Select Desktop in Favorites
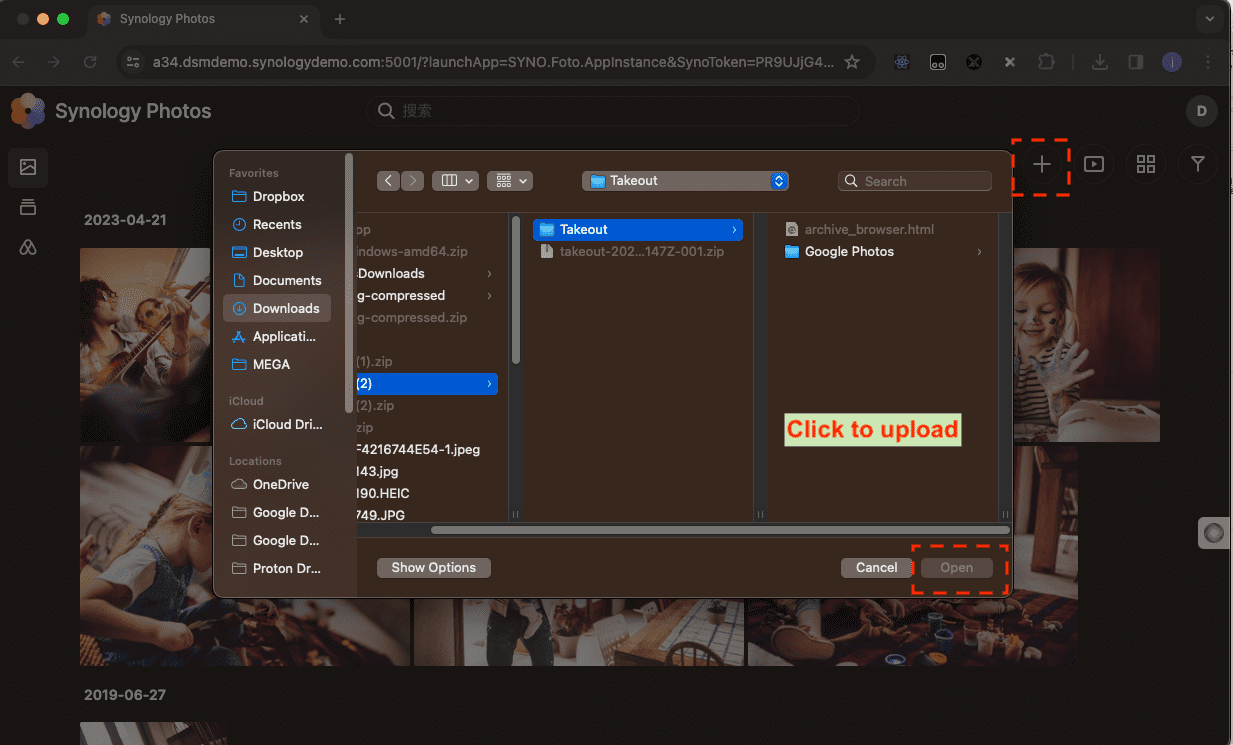1233x745 pixels. coord(277,253)
